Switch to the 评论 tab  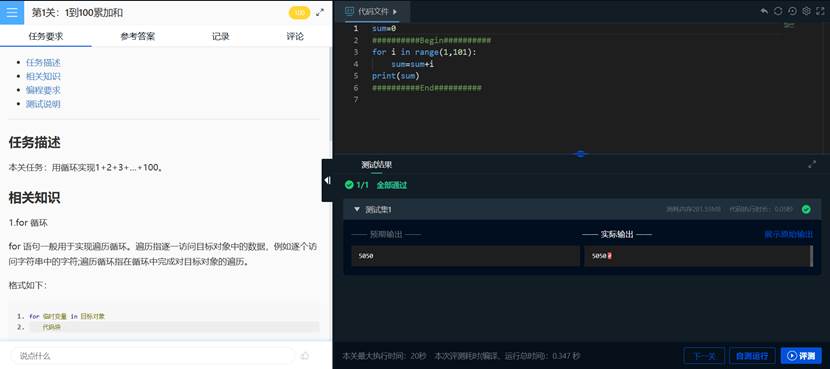pyautogui.click(x=295, y=36)
